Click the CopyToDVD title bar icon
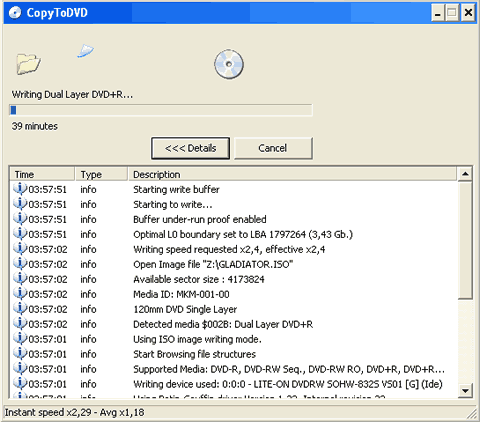The width and height of the screenshot is (480, 422). pos(15,13)
